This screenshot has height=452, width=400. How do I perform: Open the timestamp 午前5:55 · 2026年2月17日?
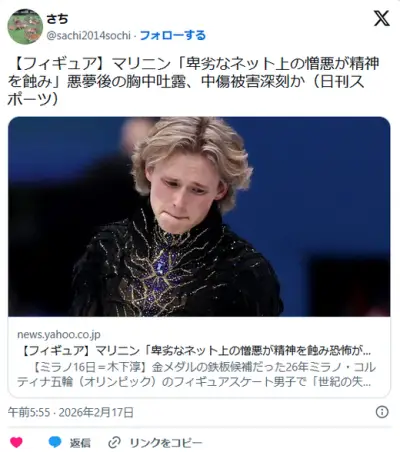(x=71, y=412)
